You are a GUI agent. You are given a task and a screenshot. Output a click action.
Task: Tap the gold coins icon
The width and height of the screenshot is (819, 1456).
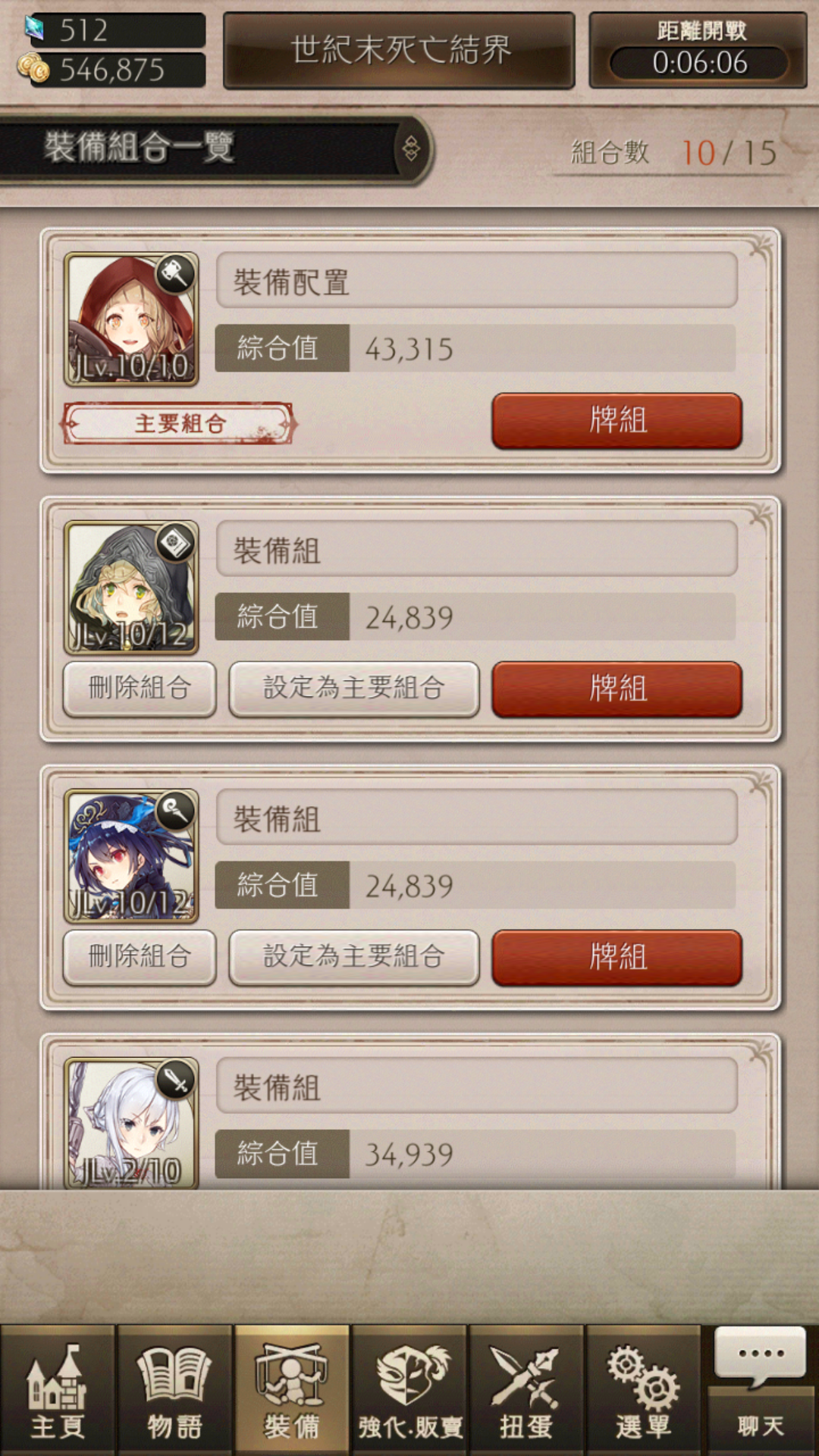pos(33,68)
